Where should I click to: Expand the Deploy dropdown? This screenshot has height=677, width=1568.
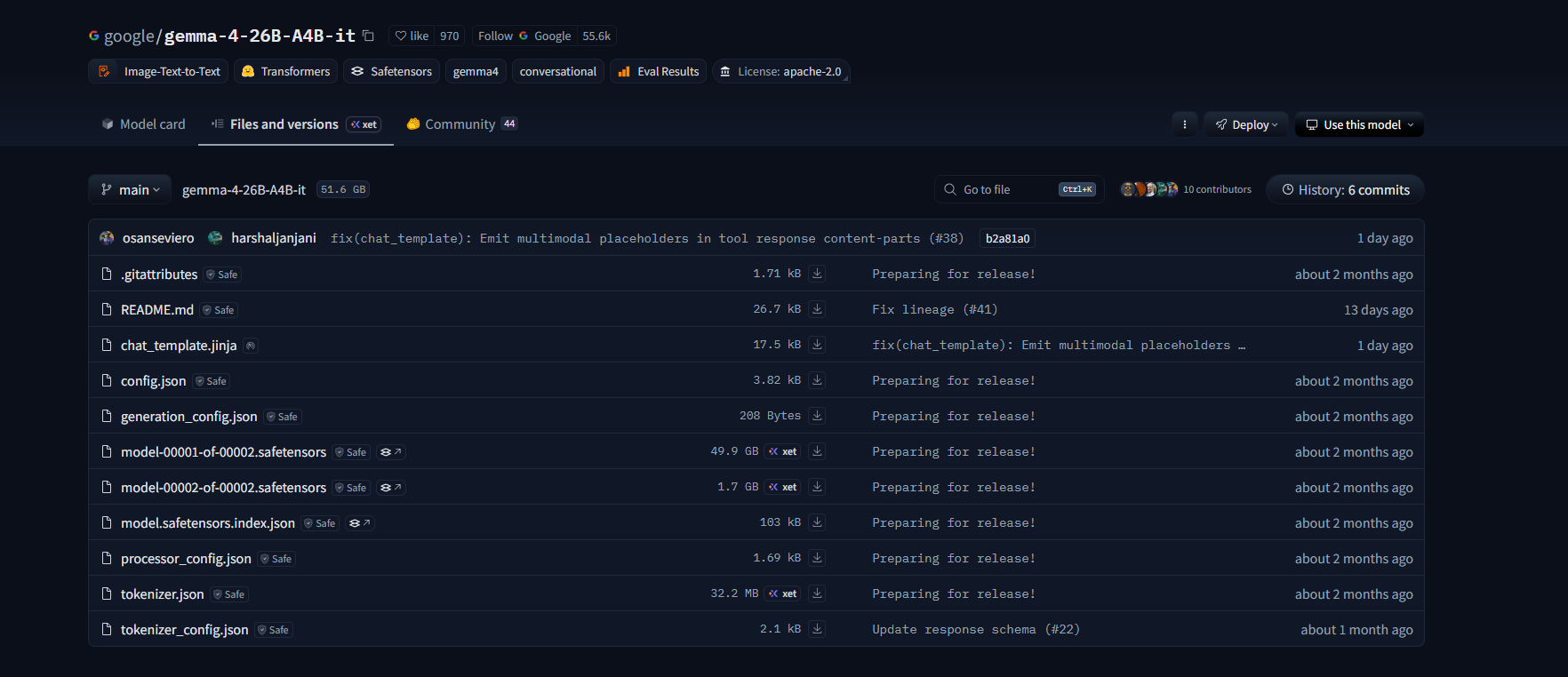[1246, 124]
